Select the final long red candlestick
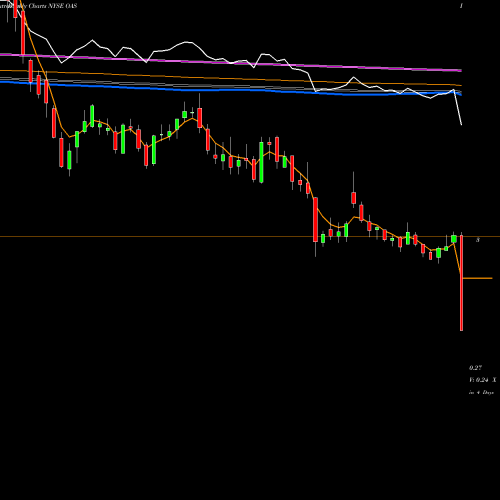500x500 pixels. pos(461,282)
